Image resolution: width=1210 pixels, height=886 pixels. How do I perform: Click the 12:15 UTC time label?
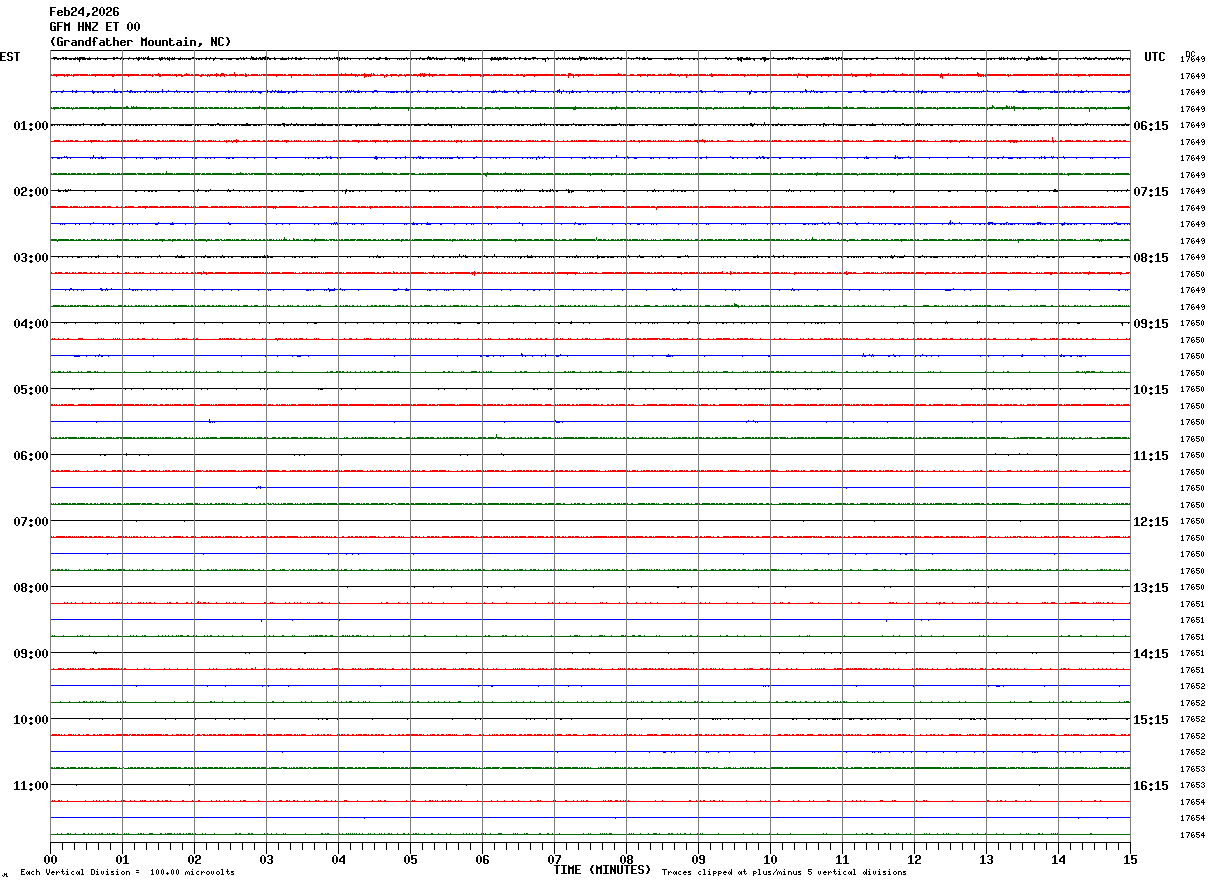click(x=1151, y=521)
